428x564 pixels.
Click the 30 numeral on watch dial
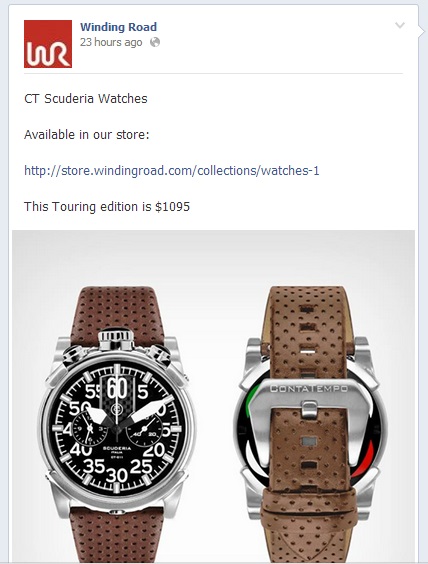(x=117, y=475)
